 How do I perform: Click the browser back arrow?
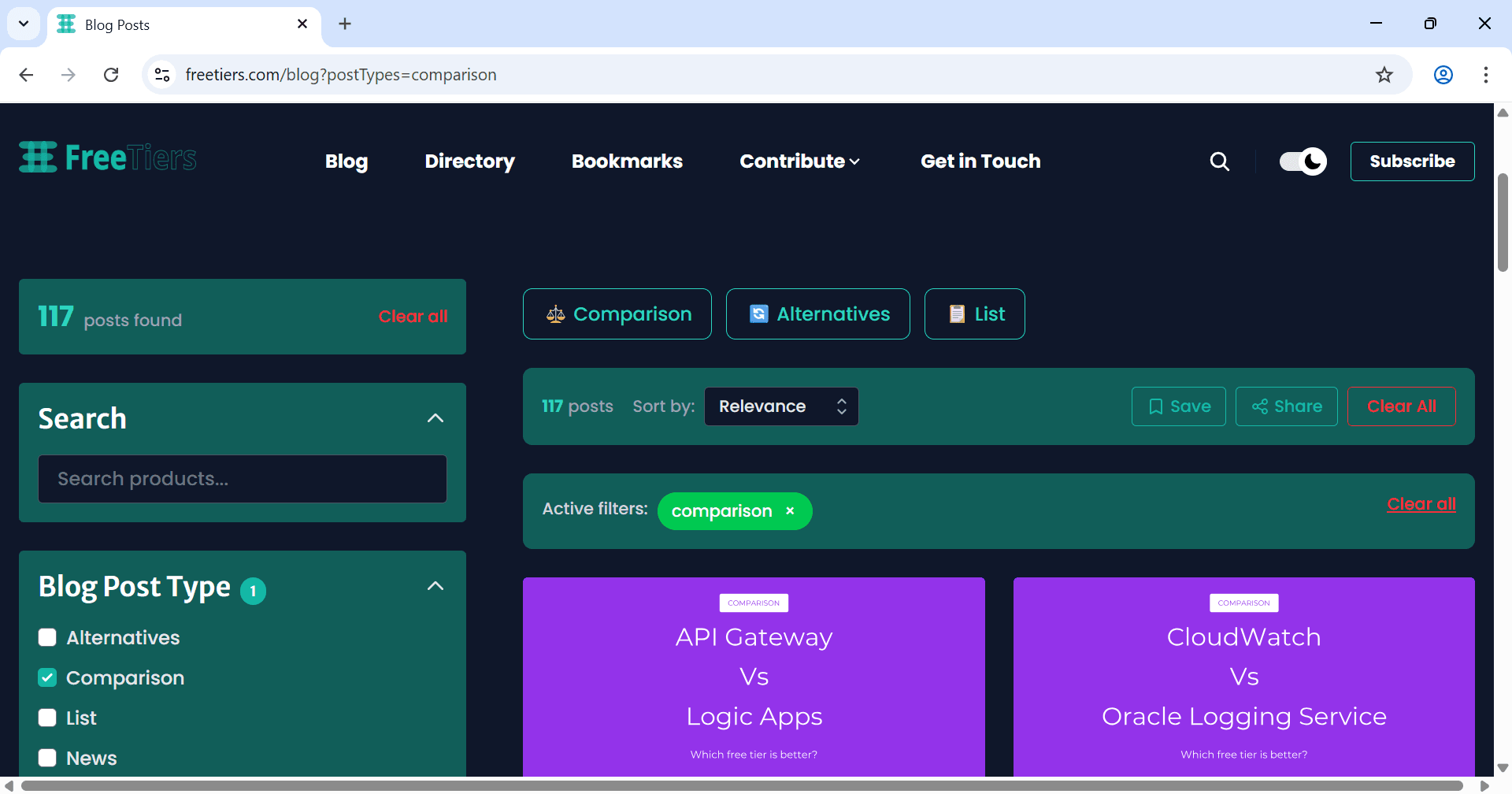click(26, 75)
